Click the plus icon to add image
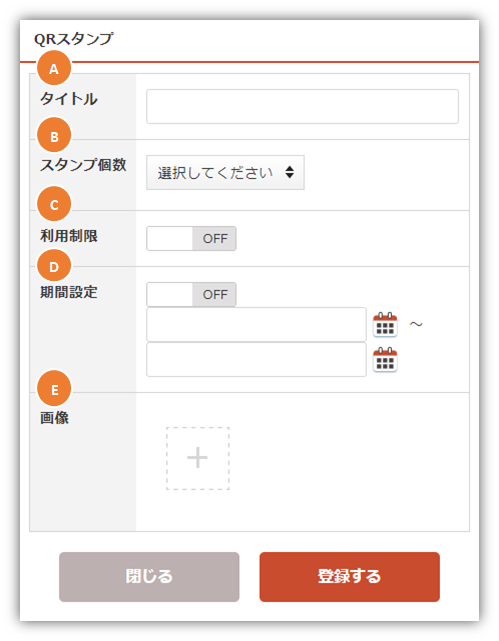Viewport: 499px width, 641px height. click(197, 457)
